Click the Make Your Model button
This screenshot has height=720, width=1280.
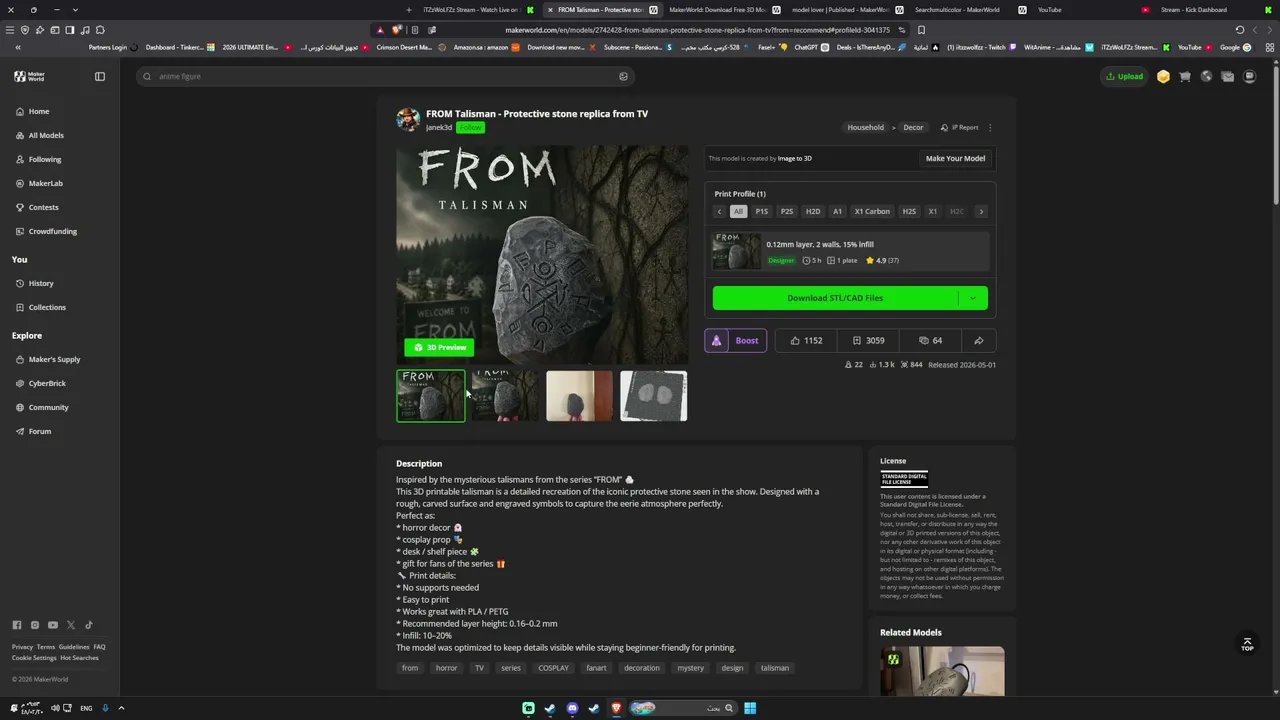tap(955, 158)
